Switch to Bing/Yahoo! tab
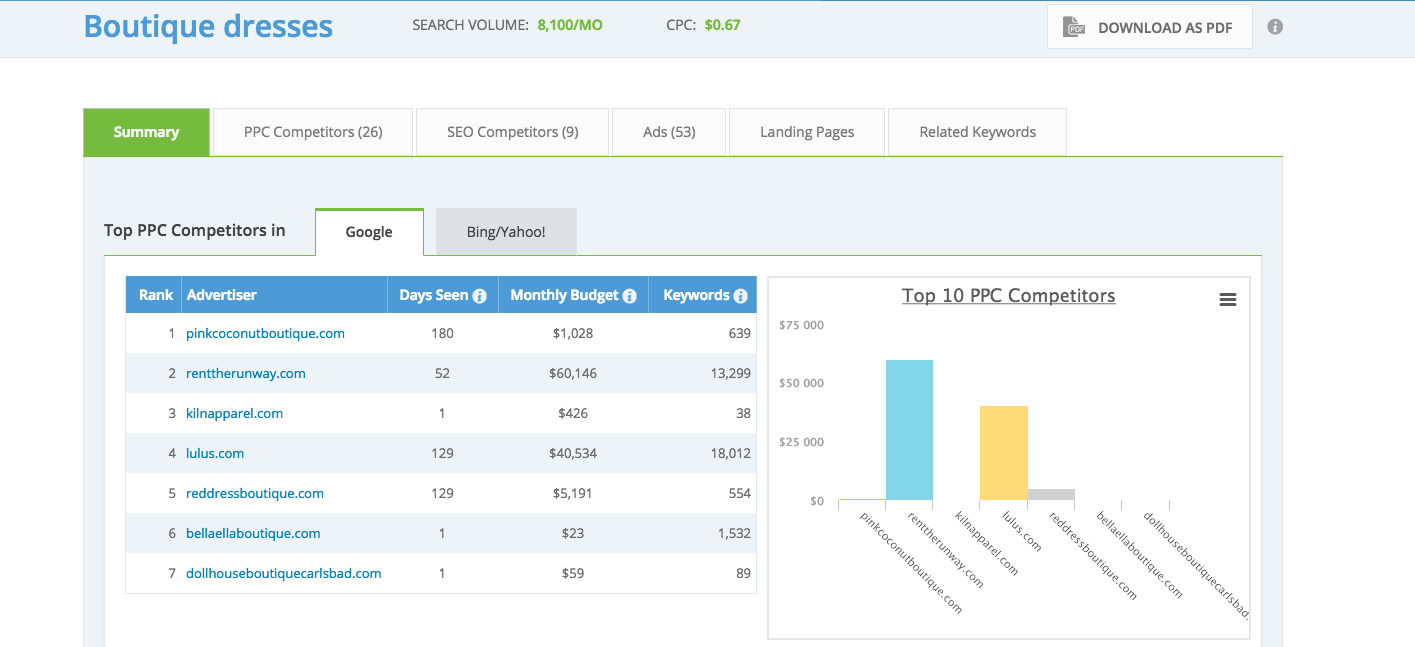Viewport: 1415px width, 647px height. click(506, 232)
